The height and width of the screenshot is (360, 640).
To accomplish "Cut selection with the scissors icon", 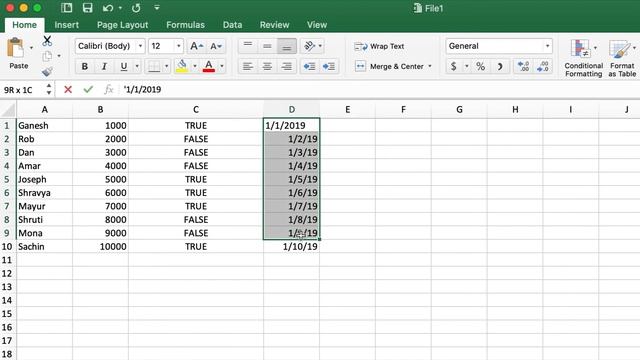I will 47,40.
